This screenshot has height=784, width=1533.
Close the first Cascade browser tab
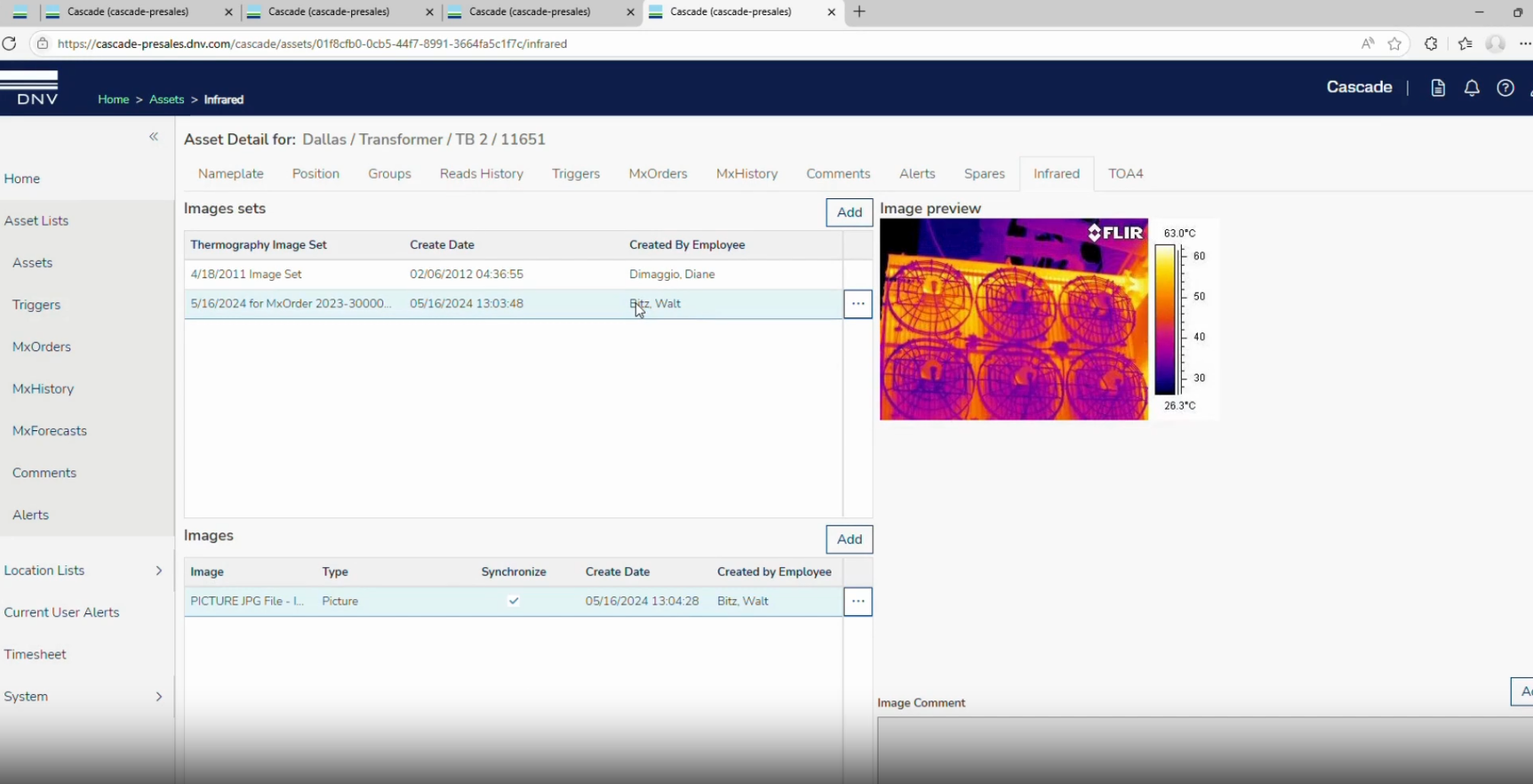click(x=229, y=12)
